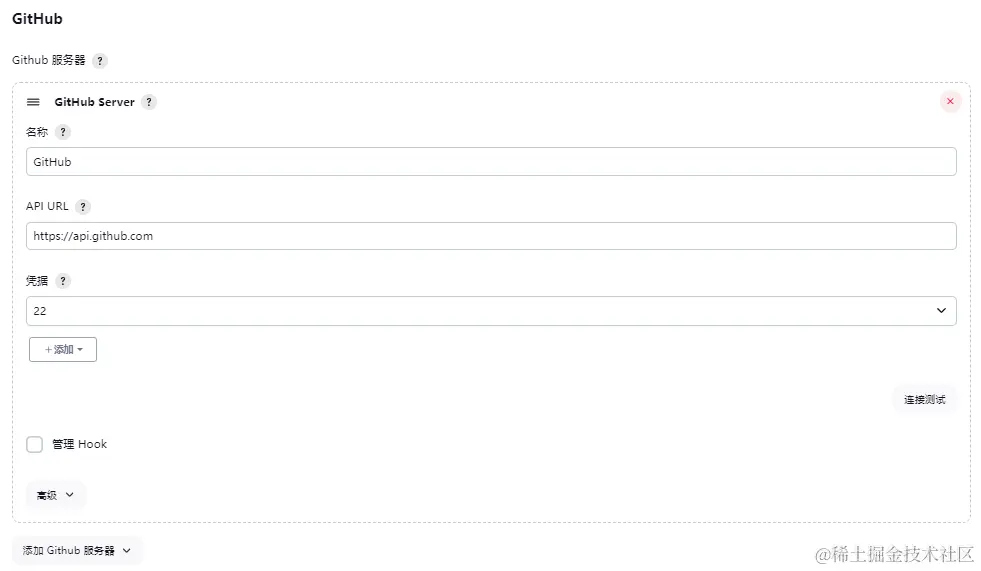Focus the 名称 input containing GitHub
The height and width of the screenshot is (571, 981).
[491, 162]
